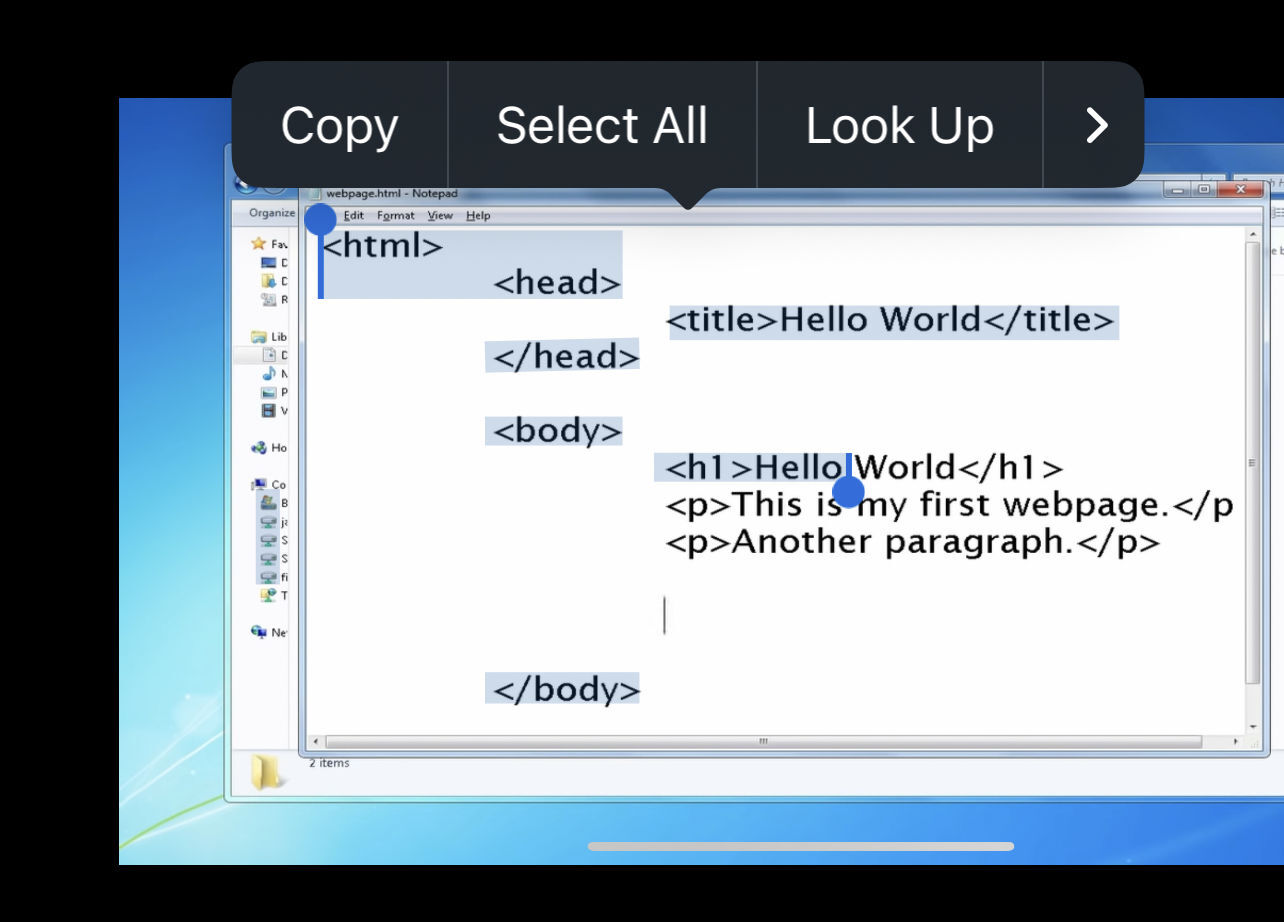
Task: Click the yellow folder icon in details pane
Action: point(265,772)
